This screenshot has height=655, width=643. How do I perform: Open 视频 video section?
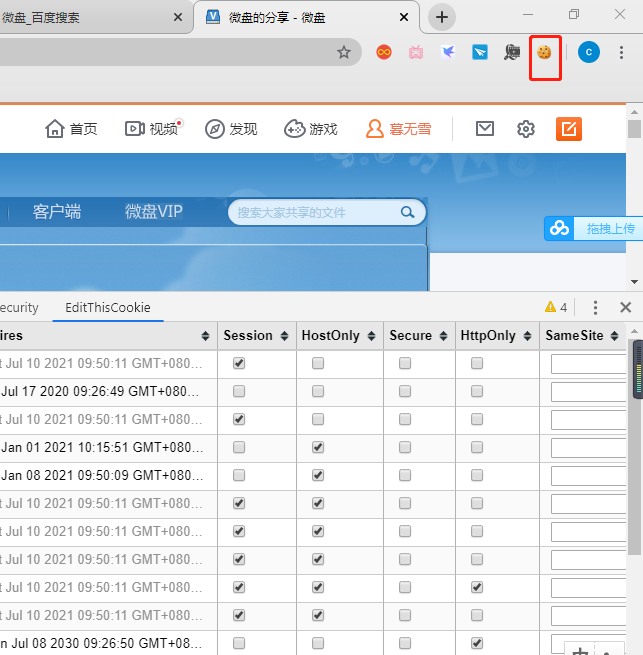coord(154,129)
